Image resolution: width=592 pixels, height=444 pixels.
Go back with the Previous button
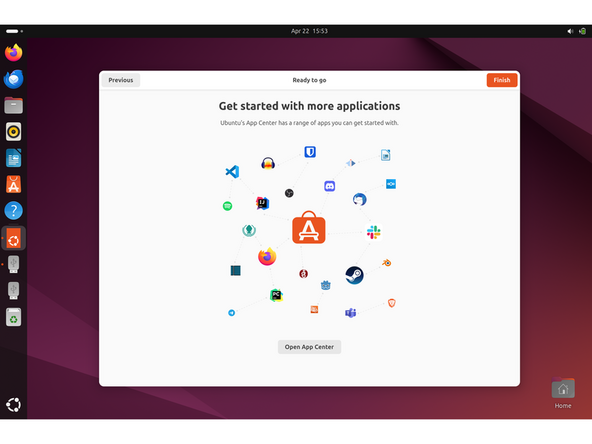coord(121,80)
